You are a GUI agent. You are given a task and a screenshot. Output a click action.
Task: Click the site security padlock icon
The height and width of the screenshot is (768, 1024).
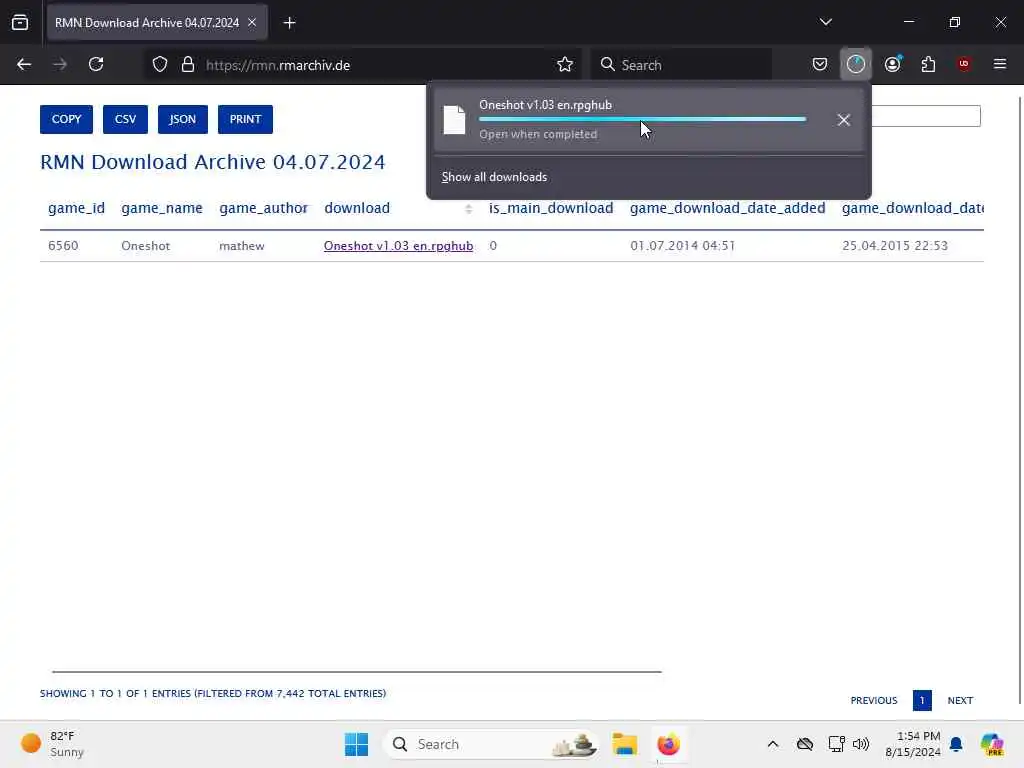tap(188, 65)
